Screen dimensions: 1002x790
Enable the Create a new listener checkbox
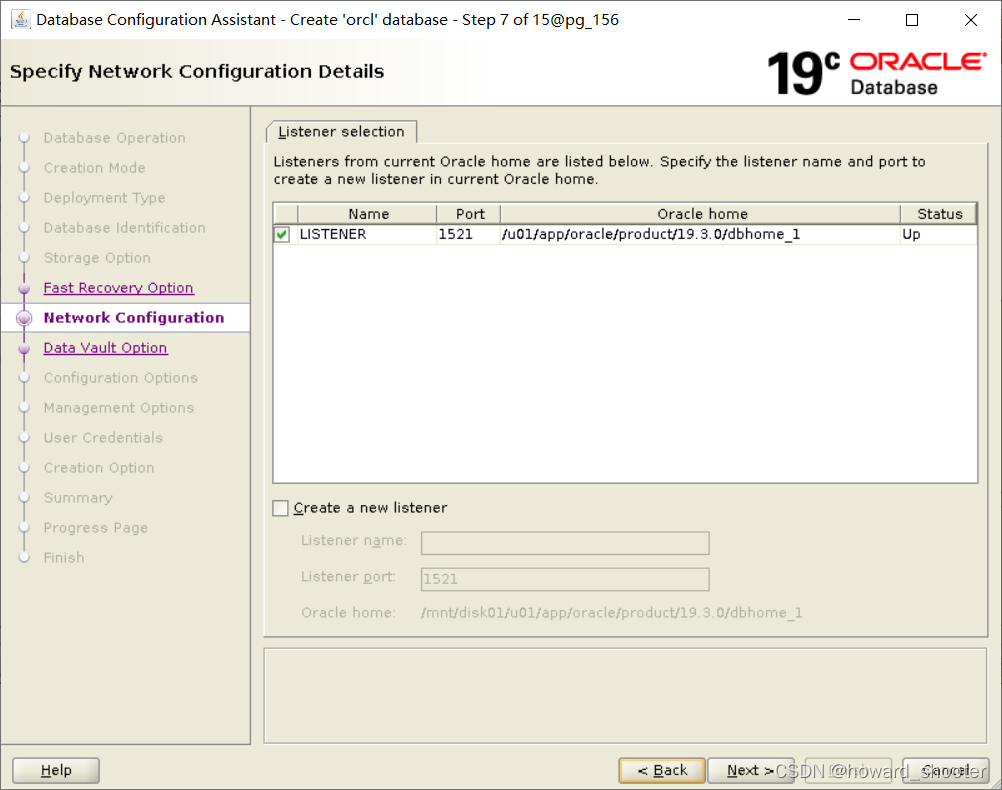click(x=281, y=508)
